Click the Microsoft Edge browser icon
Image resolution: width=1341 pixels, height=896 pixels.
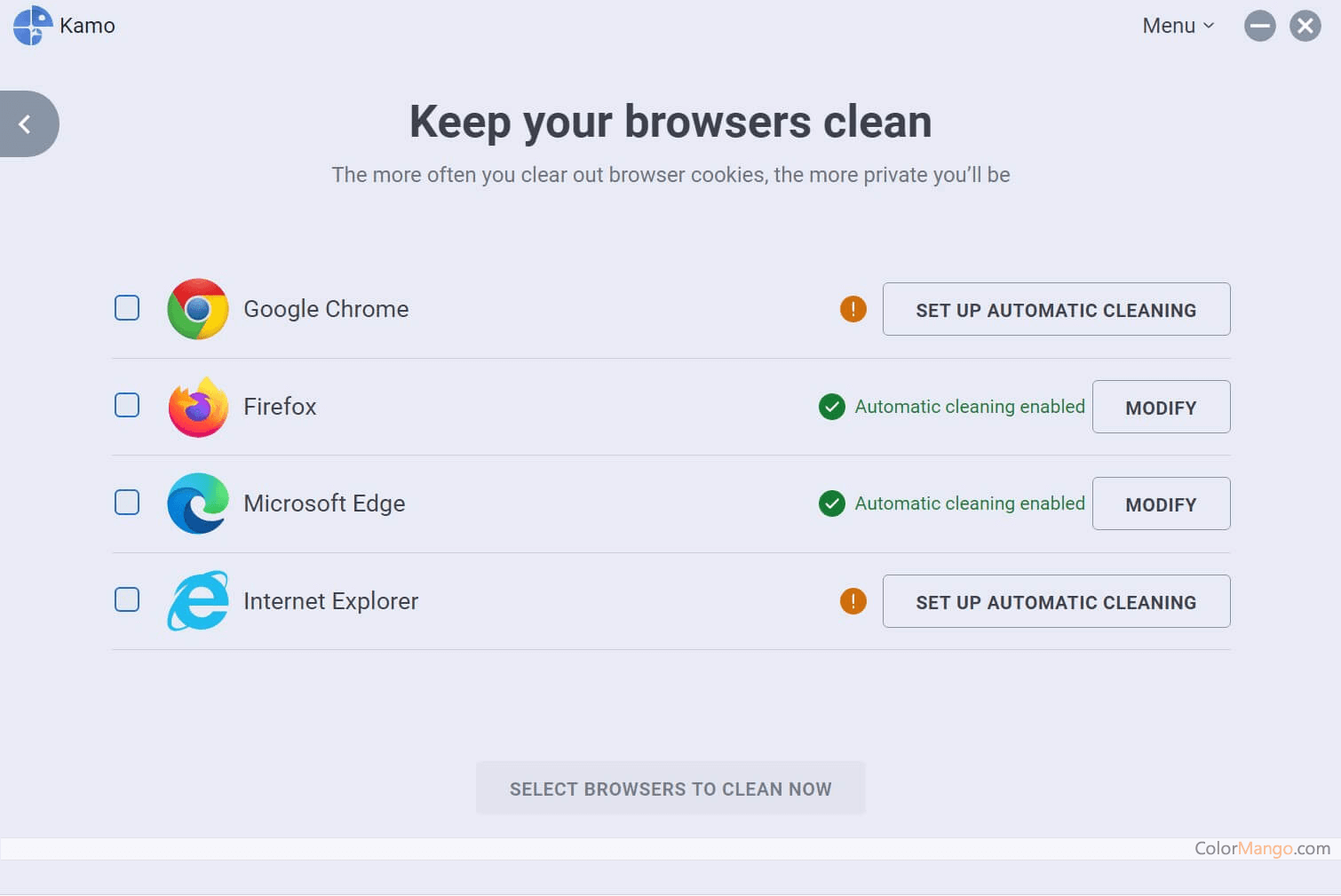(x=198, y=504)
